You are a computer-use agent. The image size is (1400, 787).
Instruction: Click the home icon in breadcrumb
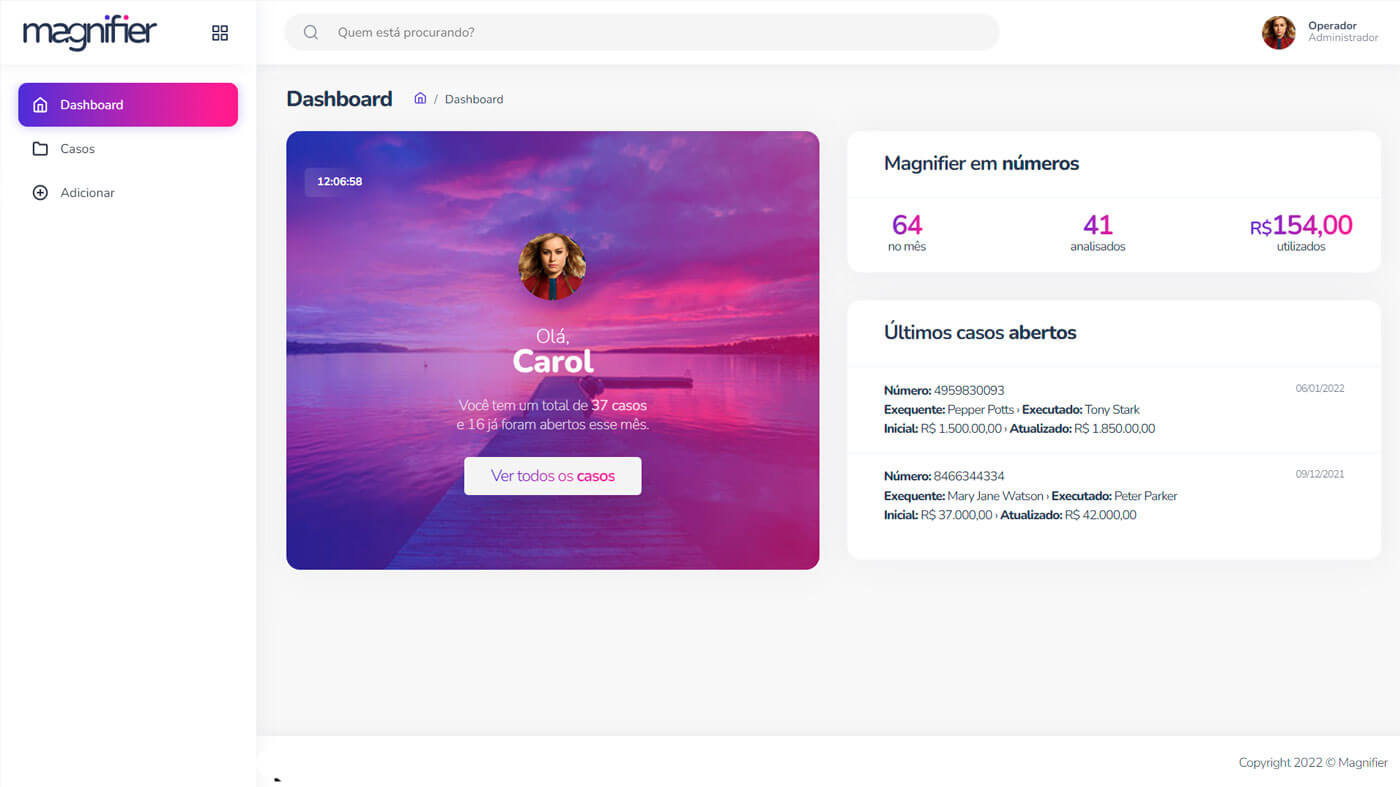[420, 98]
